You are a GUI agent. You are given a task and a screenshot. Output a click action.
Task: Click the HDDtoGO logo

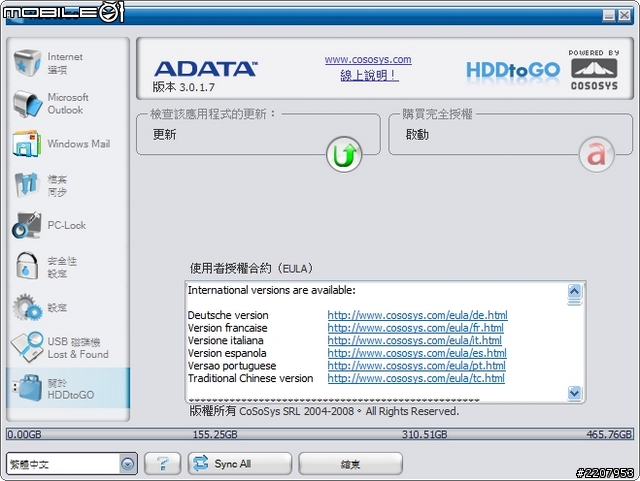pyautogui.click(x=513, y=71)
